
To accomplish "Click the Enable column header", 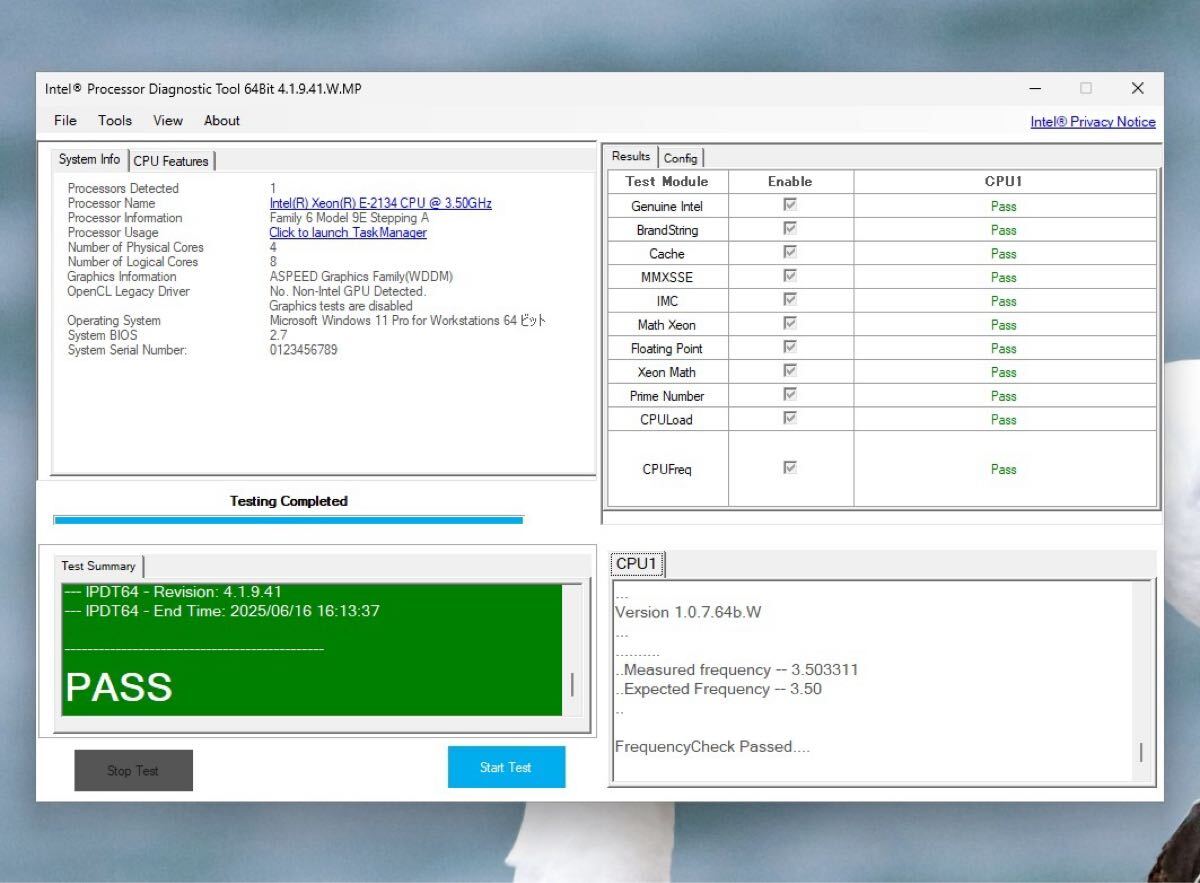I will pyautogui.click(x=790, y=182).
